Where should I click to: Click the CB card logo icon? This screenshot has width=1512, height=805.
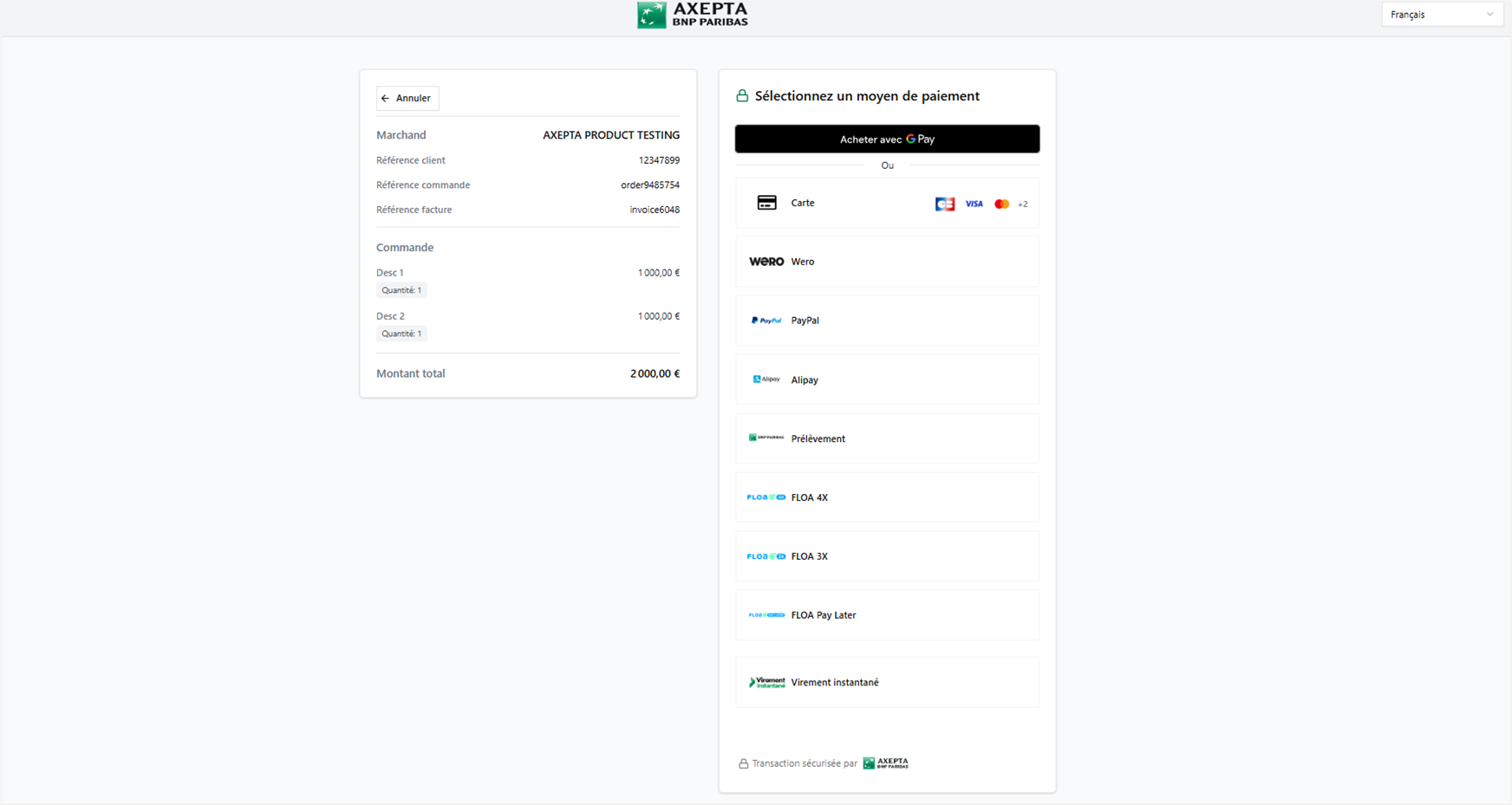click(x=944, y=204)
